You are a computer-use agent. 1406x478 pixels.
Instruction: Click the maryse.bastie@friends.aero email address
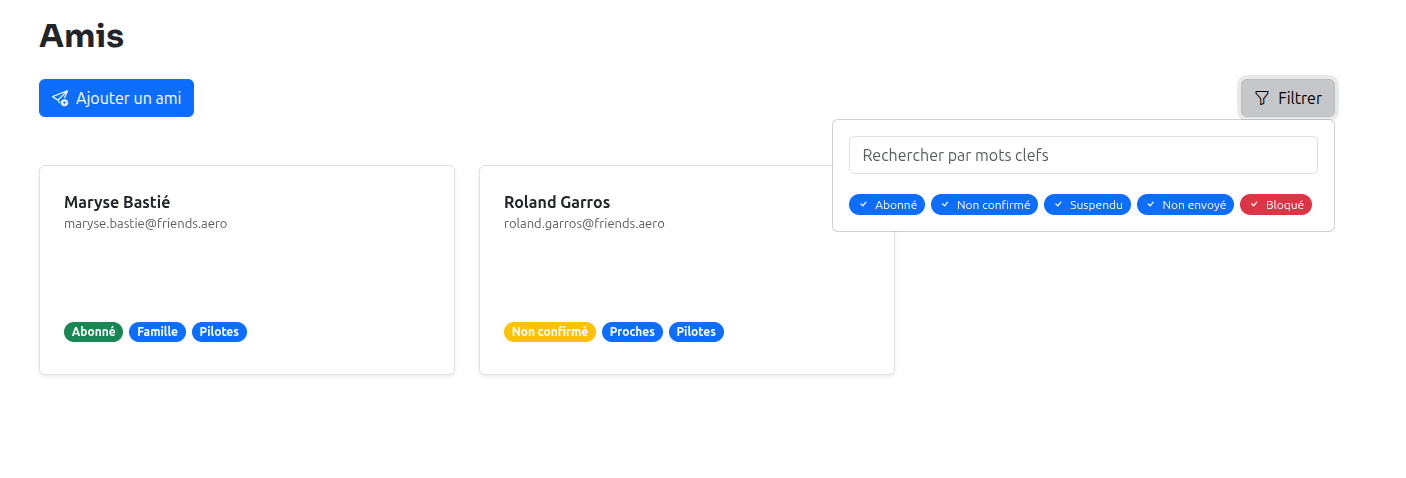click(145, 224)
